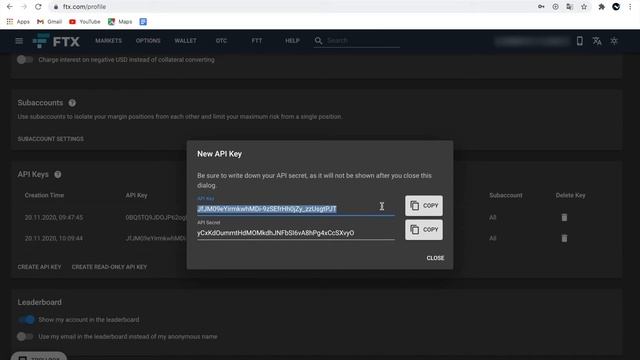Viewport: 640px width, 360px height.
Task: Copy the API Key value
Action: tap(424, 206)
